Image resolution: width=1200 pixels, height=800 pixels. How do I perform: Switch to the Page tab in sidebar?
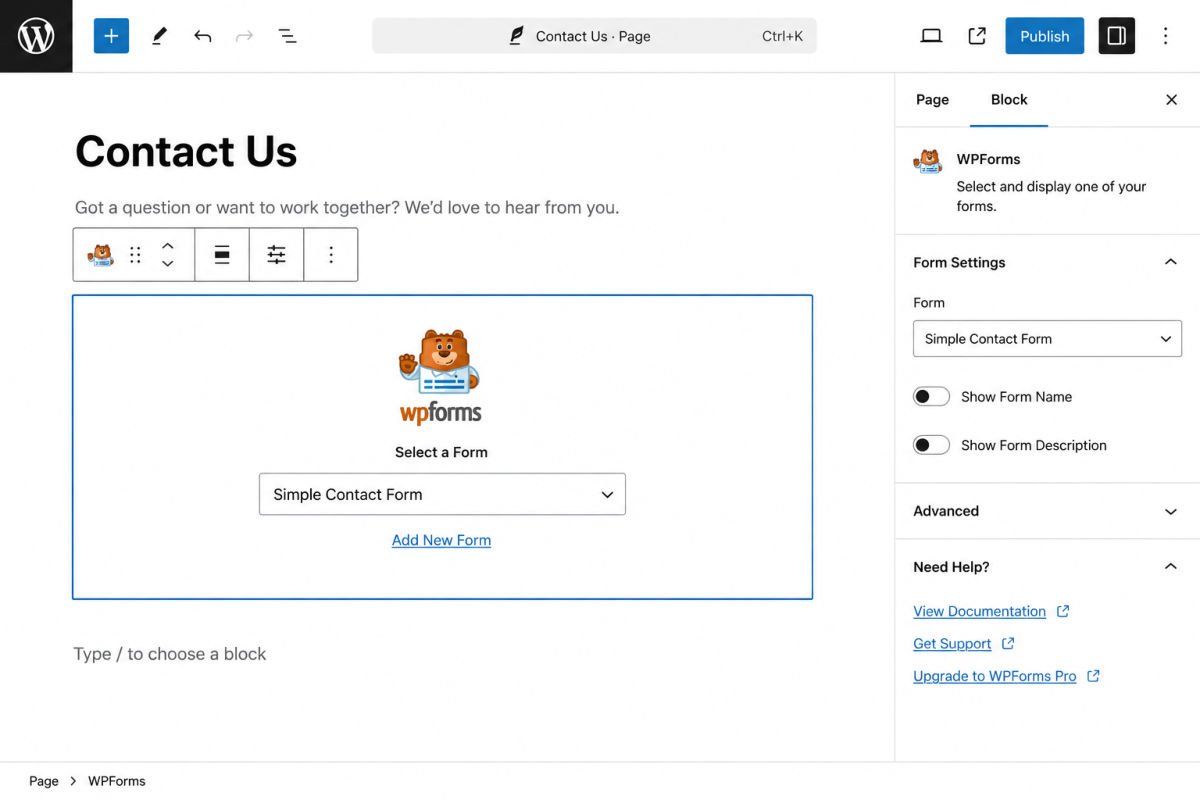point(932,100)
